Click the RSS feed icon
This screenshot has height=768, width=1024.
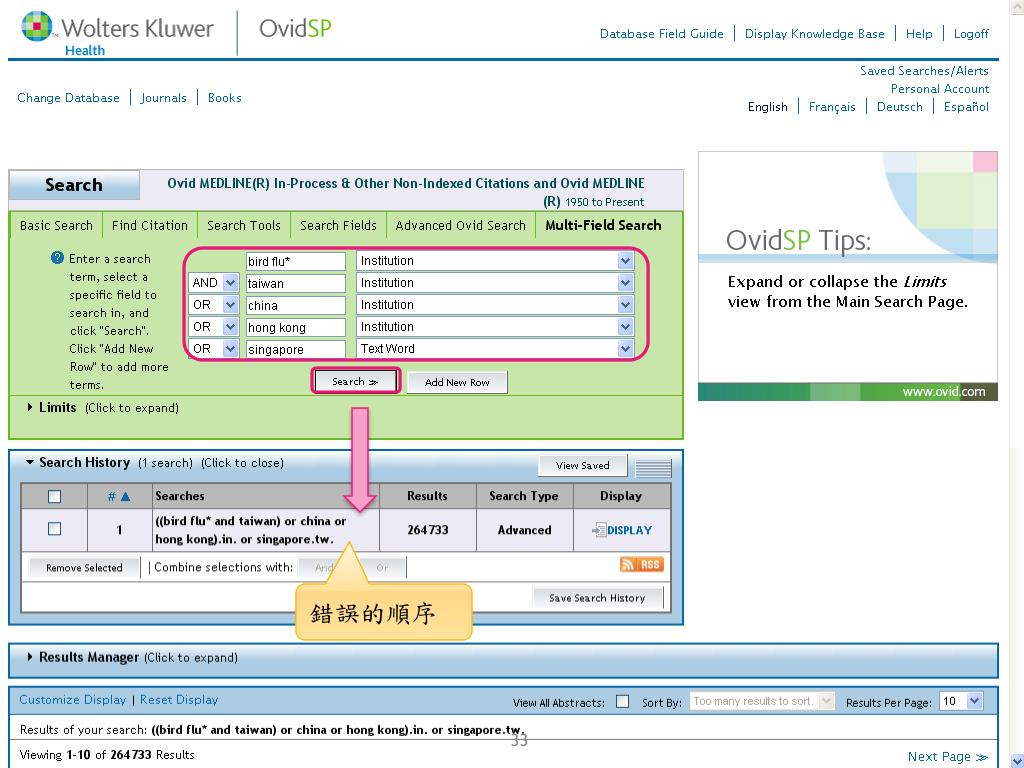(x=641, y=565)
